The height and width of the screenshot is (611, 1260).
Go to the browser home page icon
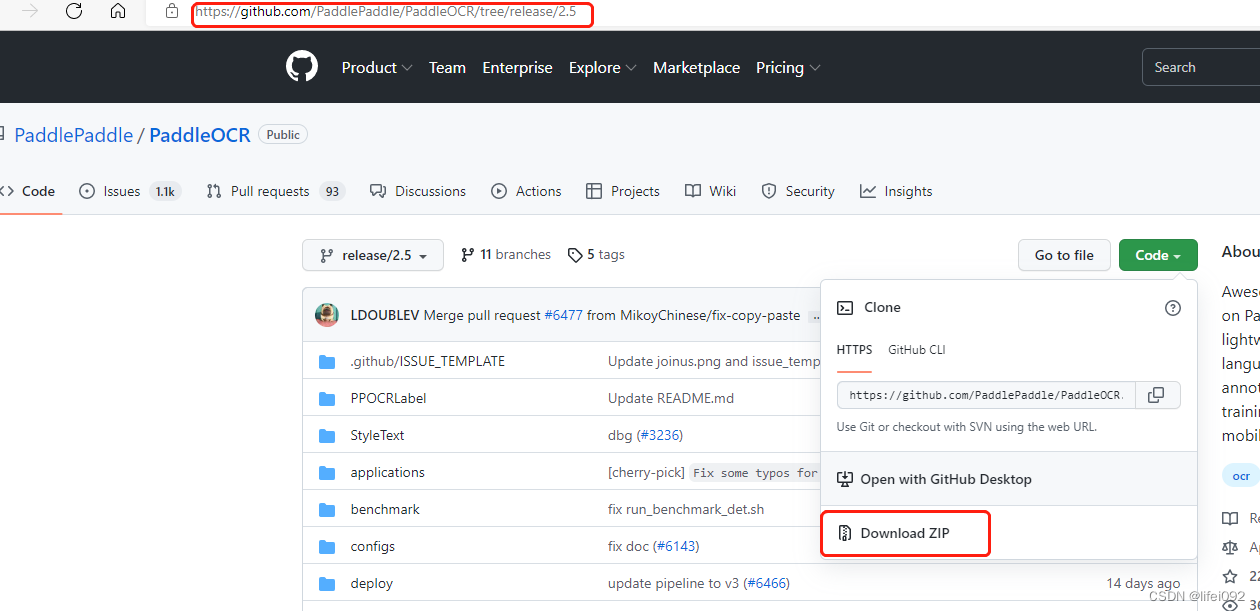coord(118,11)
